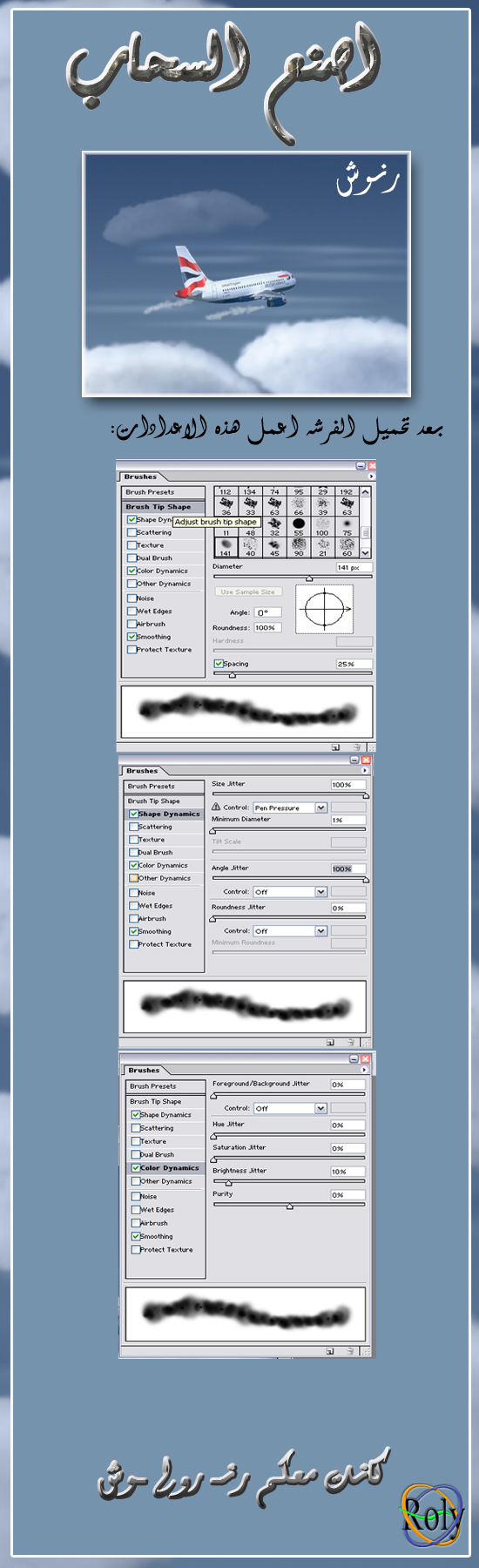
Task: Select the leaf brush labeled 36
Action: point(226,506)
